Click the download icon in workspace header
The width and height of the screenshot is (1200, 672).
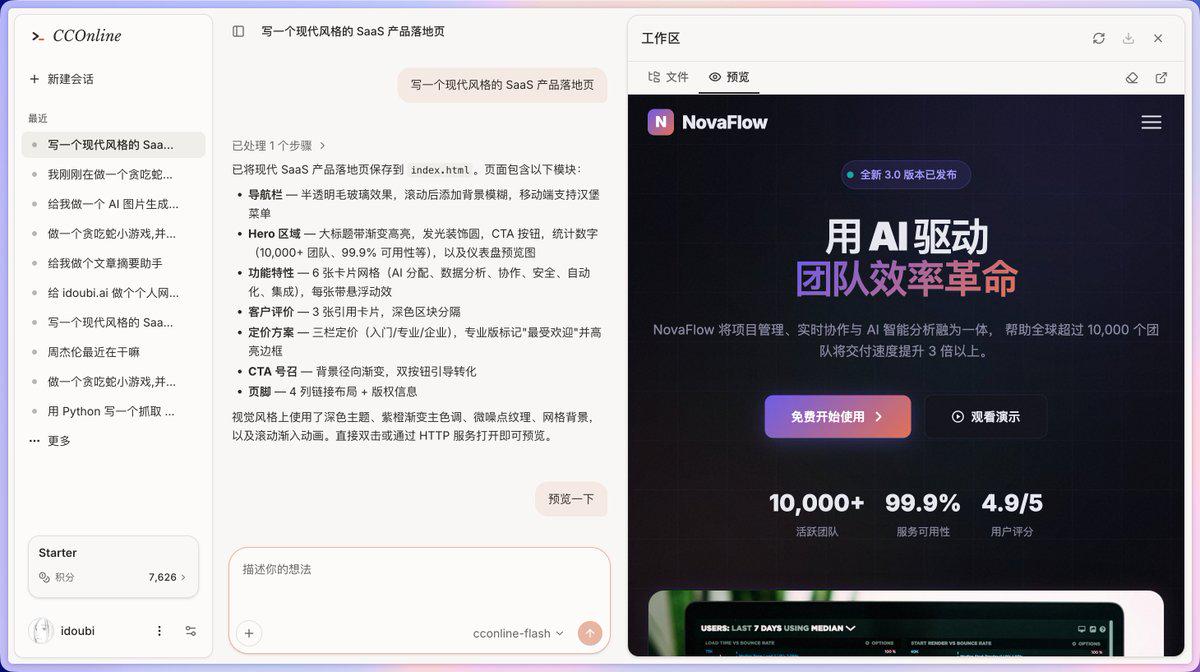[x=1128, y=38]
